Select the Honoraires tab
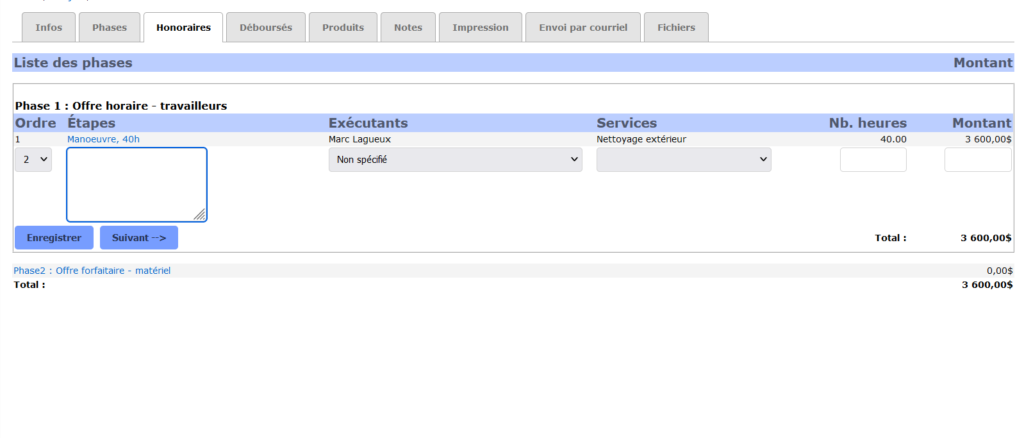1024x438 pixels. point(183,28)
